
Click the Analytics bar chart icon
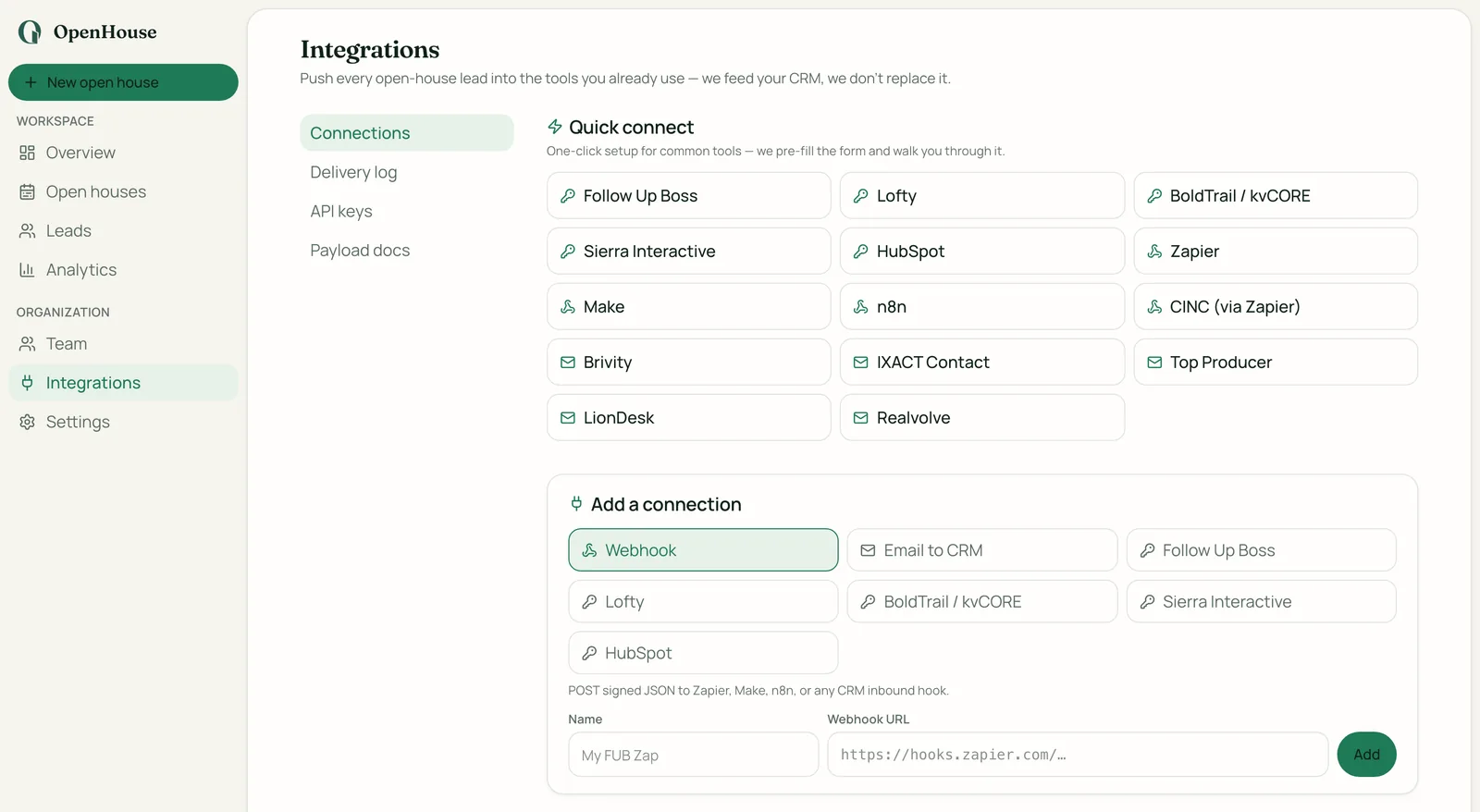[x=27, y=270]
